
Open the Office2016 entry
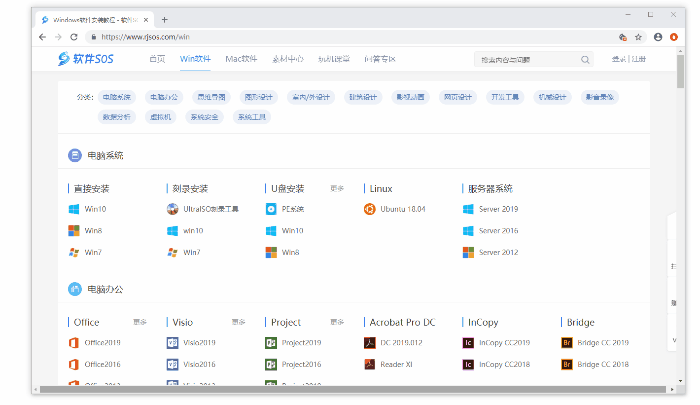pos(95,364)
